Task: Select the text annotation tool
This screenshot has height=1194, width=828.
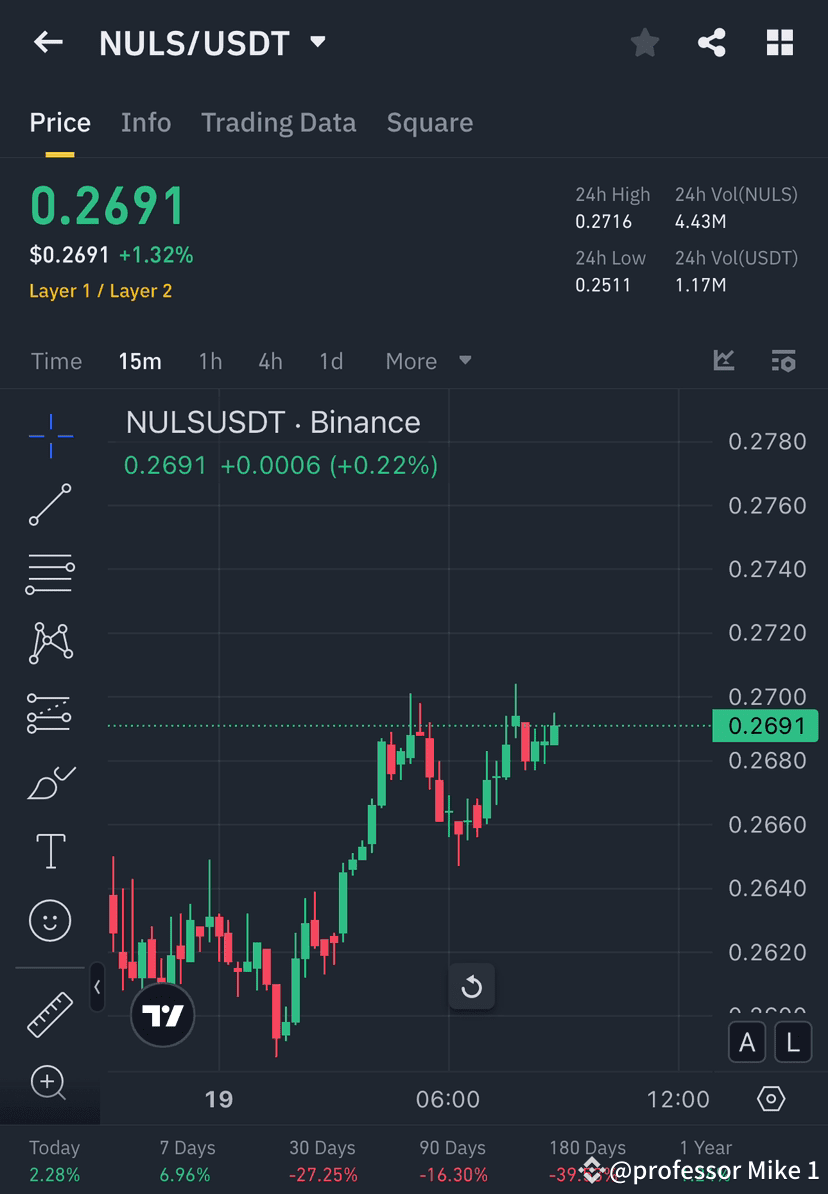Action: click(x=50, y=850)
